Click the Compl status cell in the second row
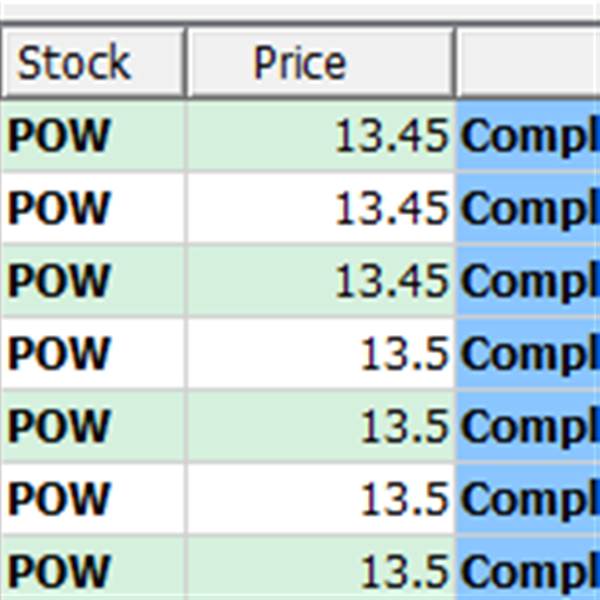 pos(528,208)
